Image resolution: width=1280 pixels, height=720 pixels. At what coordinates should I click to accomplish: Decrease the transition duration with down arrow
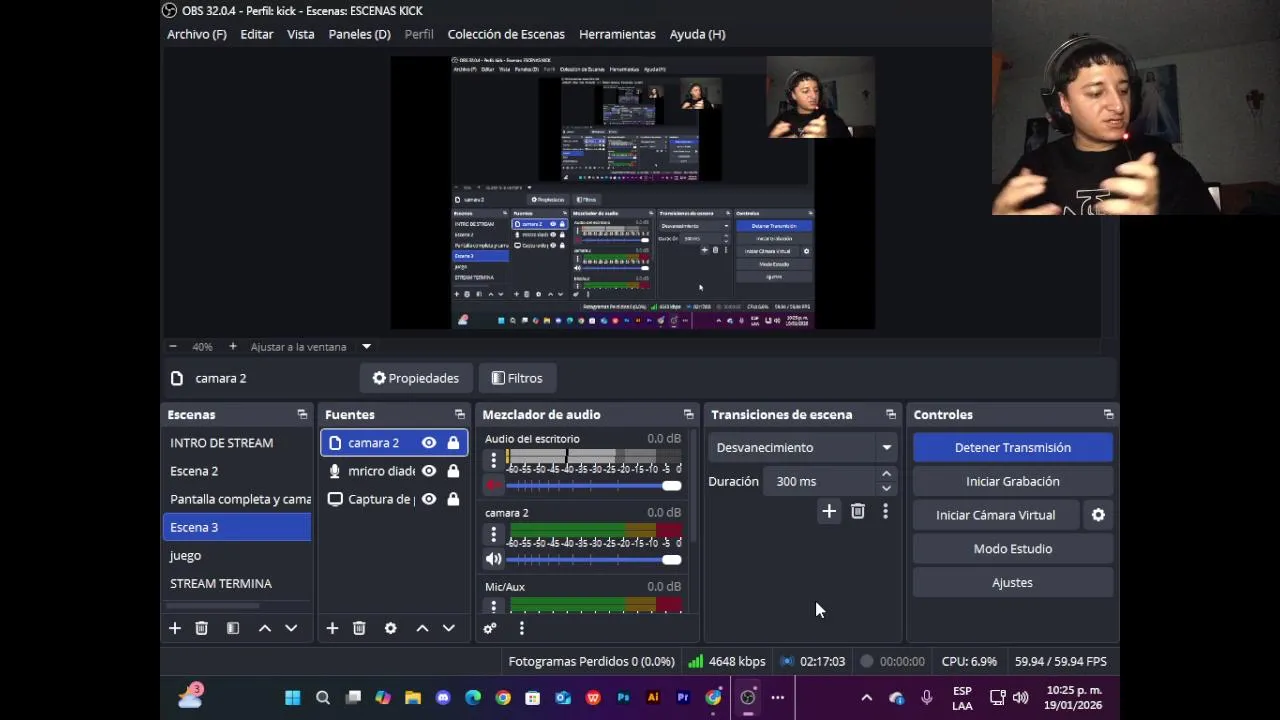pyautogui.click(x=886, y=489)
